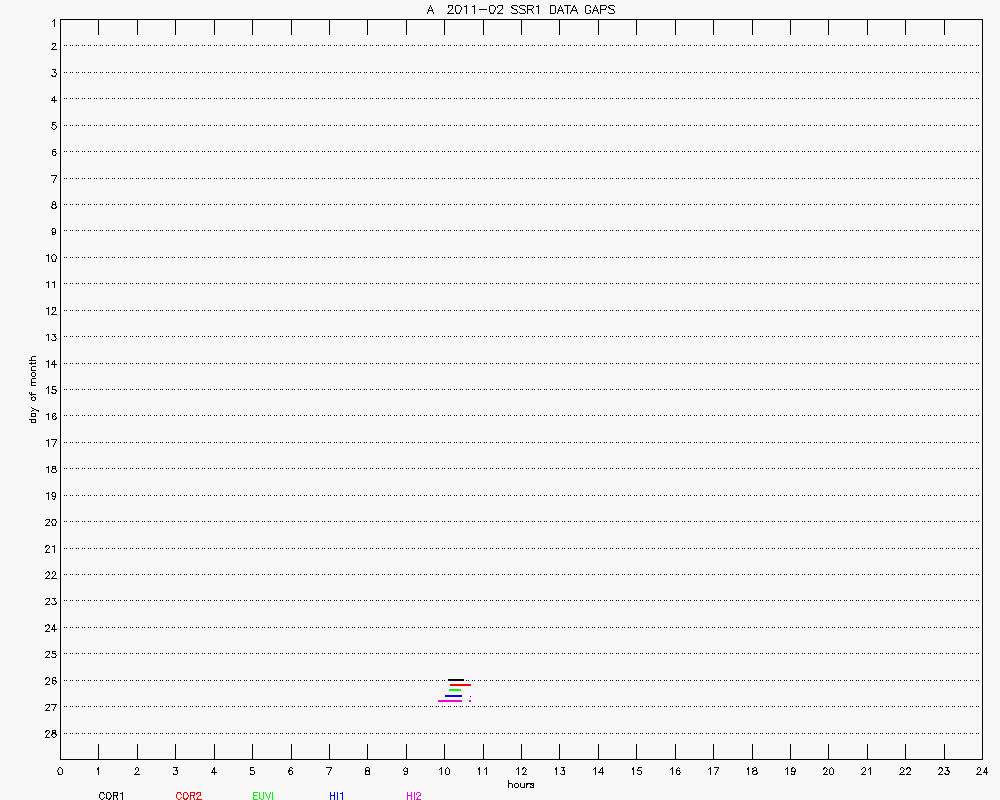Select the long magenta HI2 gap bar
The width and height of the screenshot is (1000, 800).
[x=450, y=701]
